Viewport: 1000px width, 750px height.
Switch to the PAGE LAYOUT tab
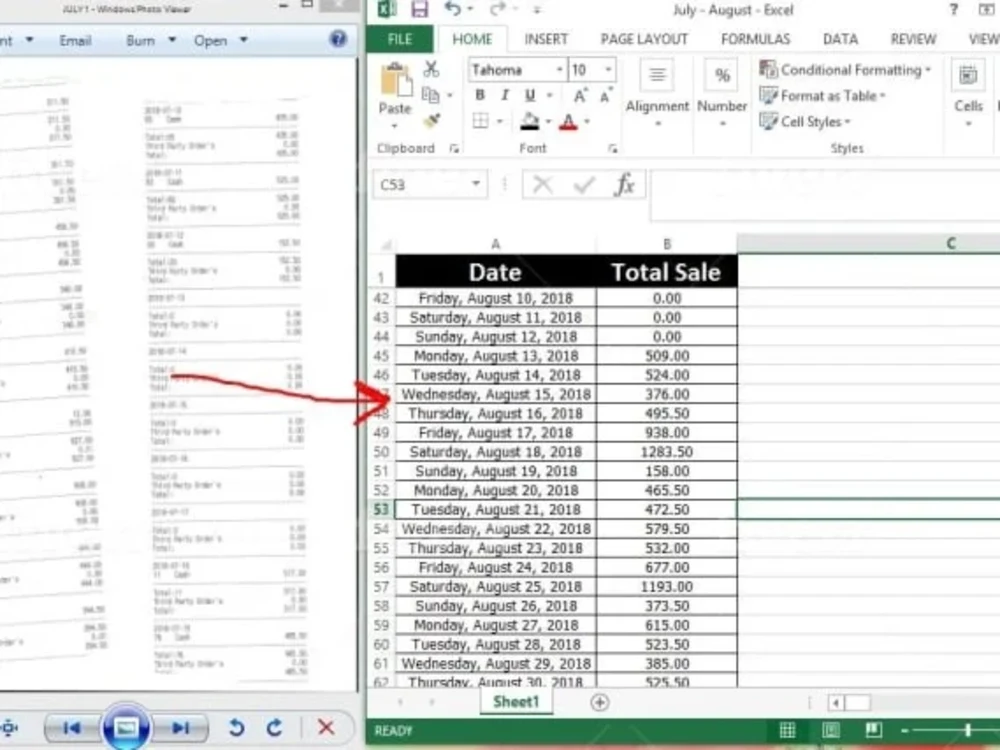(644, 40)
